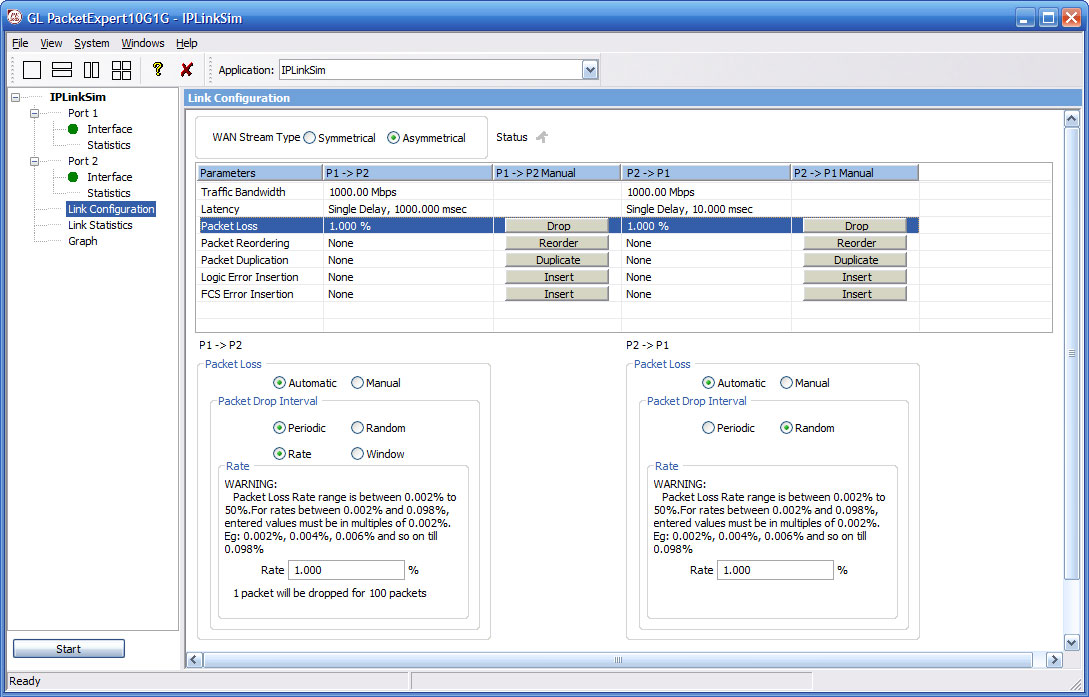This screenshot has width=1089, height=697.
Task: Open Statistics under Port 2
Action: 108,193
